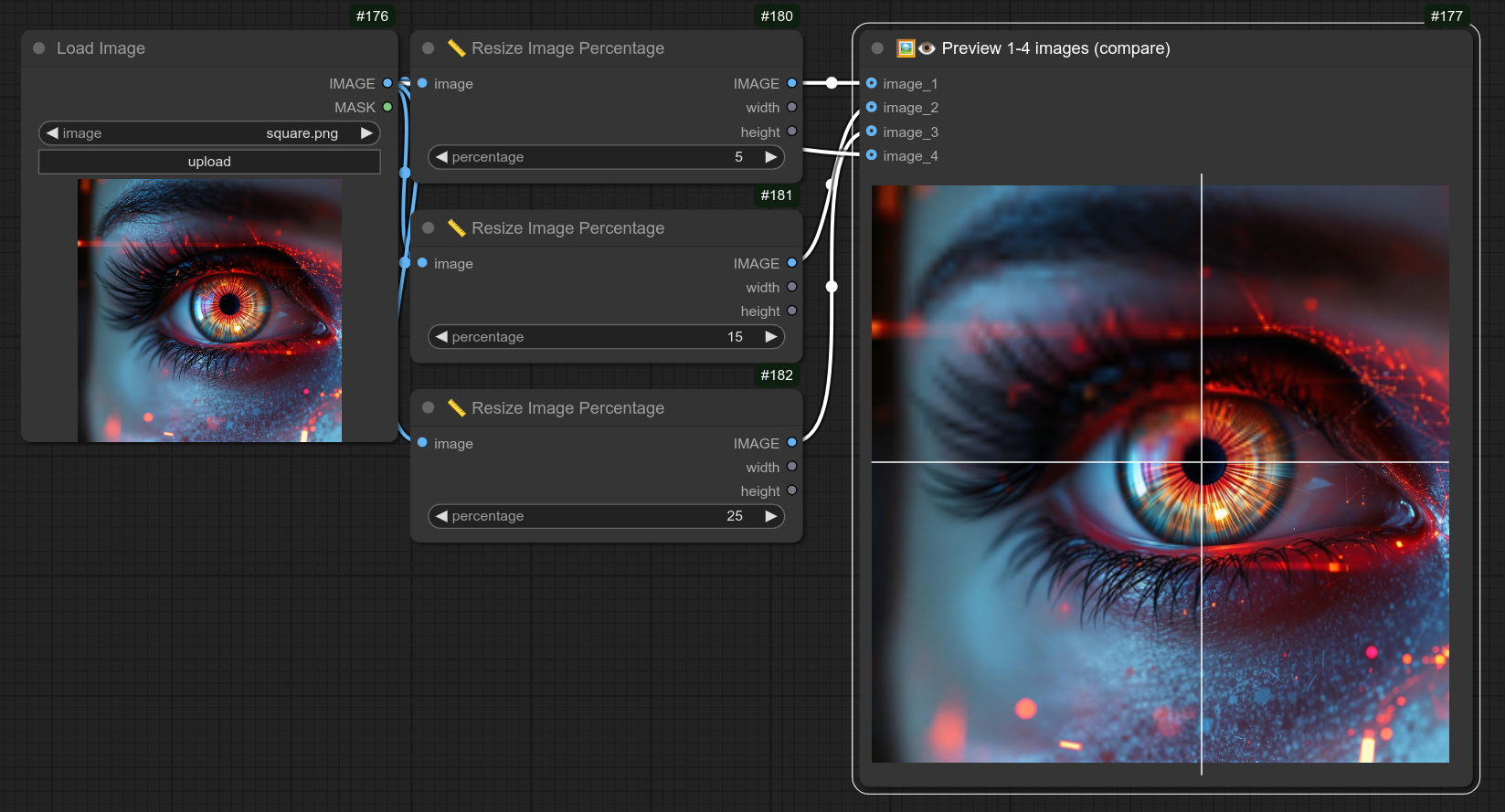1505x812 pixels.
Task: Click the upload button in Load Image
Action: click(x=209, y=162)
